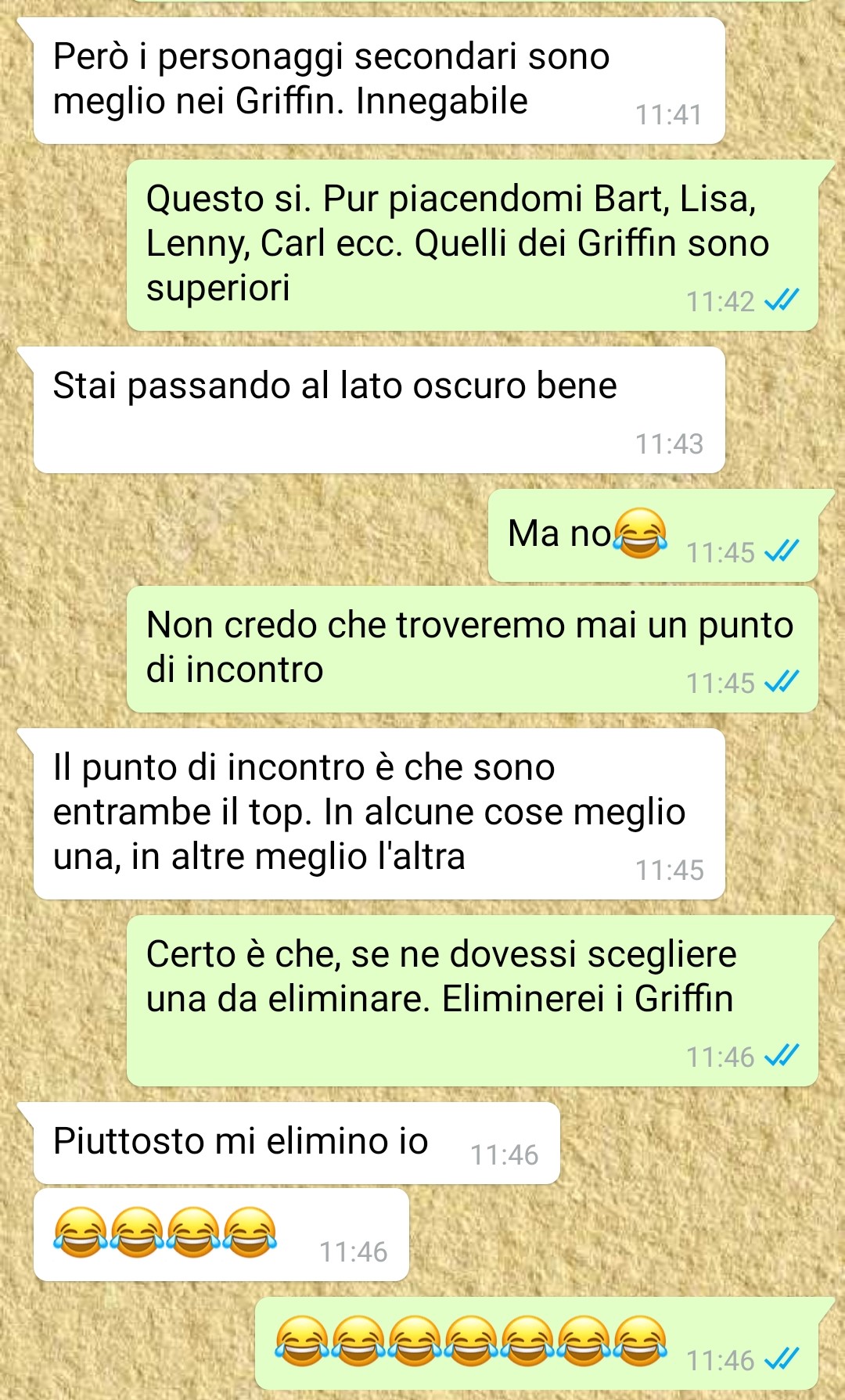Tap the fourth emoji in the received emoji message
The height and width of the screenshot is (1400, 845).
[250, 1232]
